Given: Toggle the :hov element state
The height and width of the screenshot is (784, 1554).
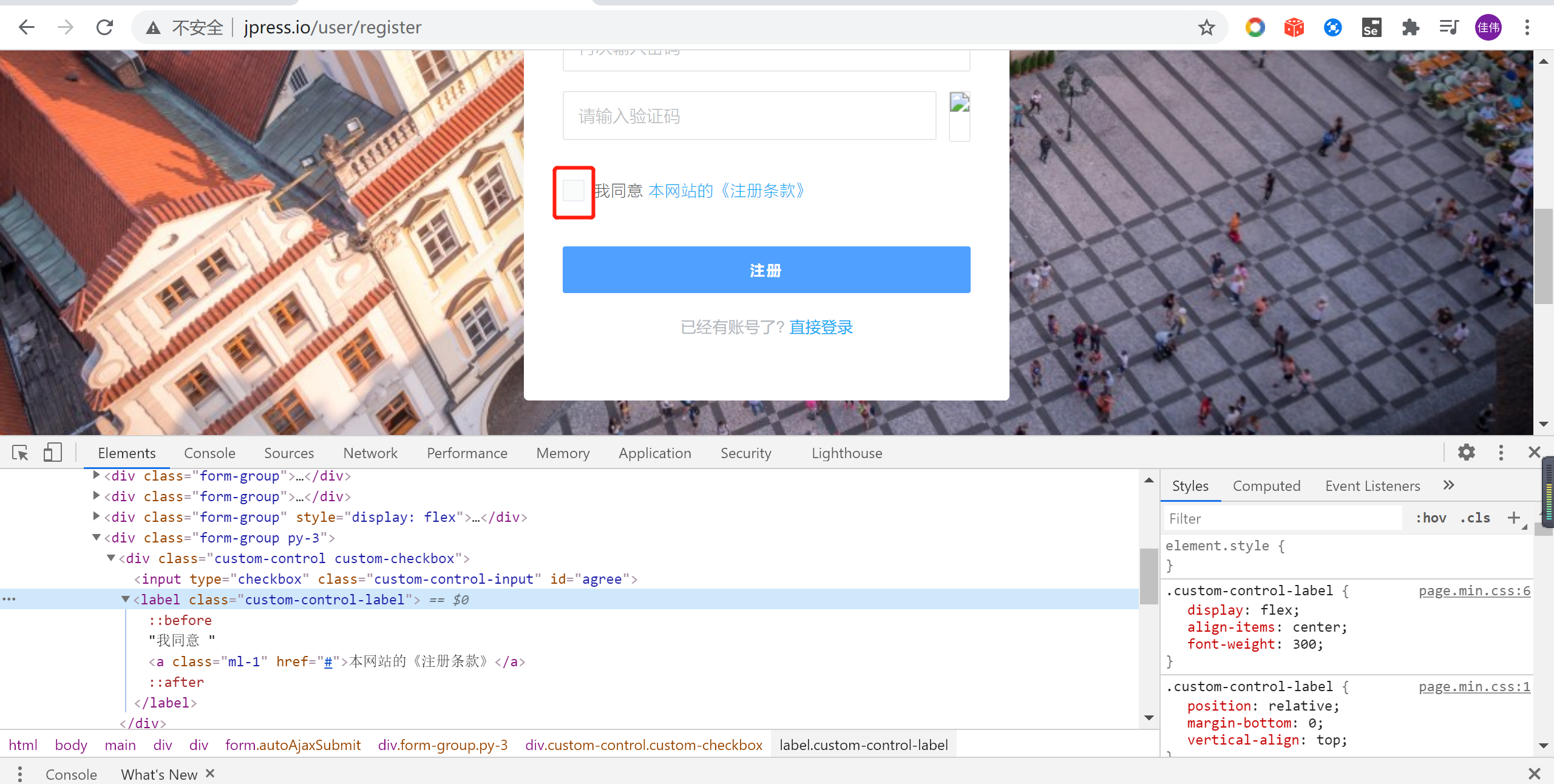Looking at the screenshot, I should click(1431, 518).
